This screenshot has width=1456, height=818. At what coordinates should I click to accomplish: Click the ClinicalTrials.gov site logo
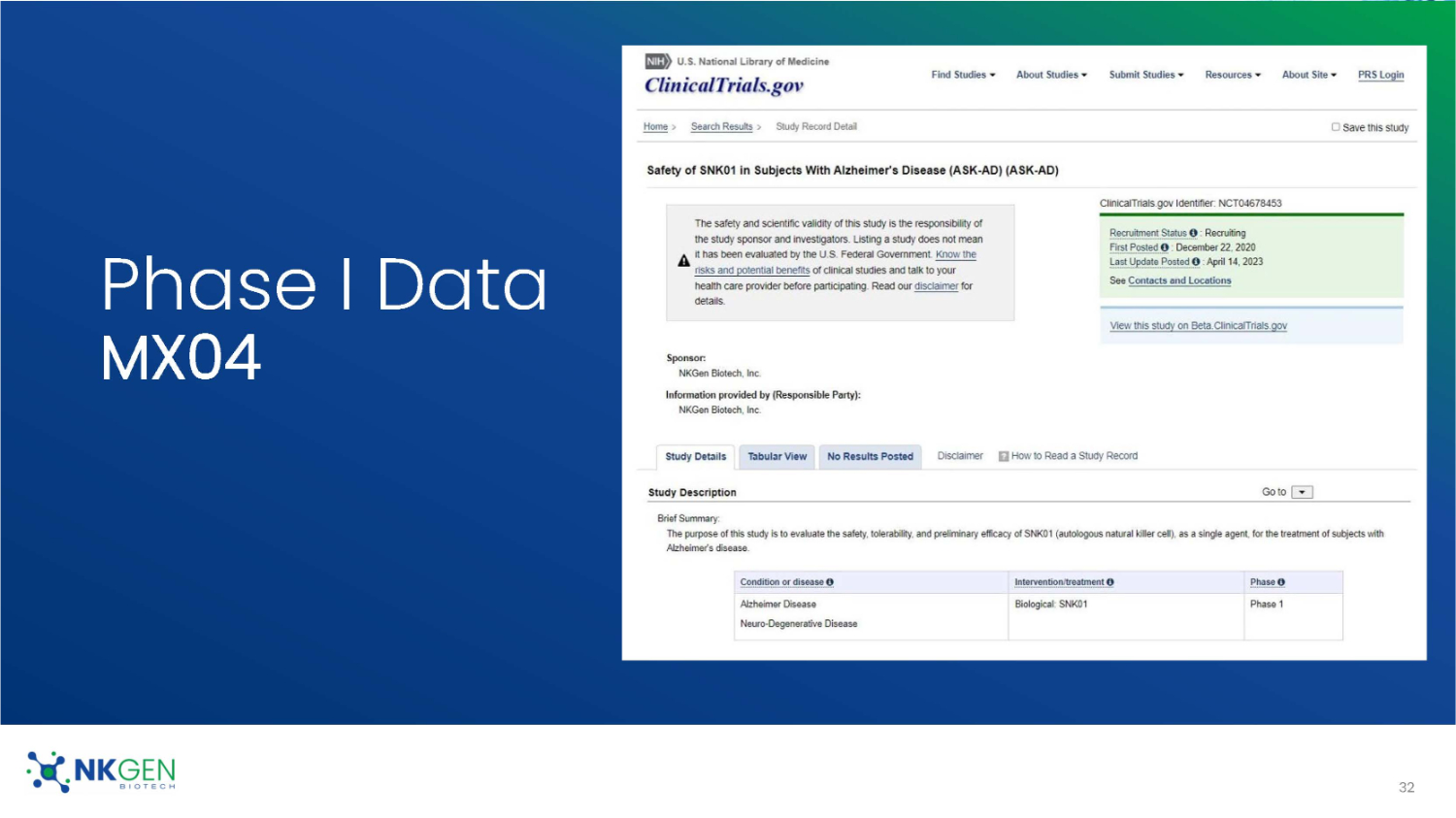pos(724,85)
